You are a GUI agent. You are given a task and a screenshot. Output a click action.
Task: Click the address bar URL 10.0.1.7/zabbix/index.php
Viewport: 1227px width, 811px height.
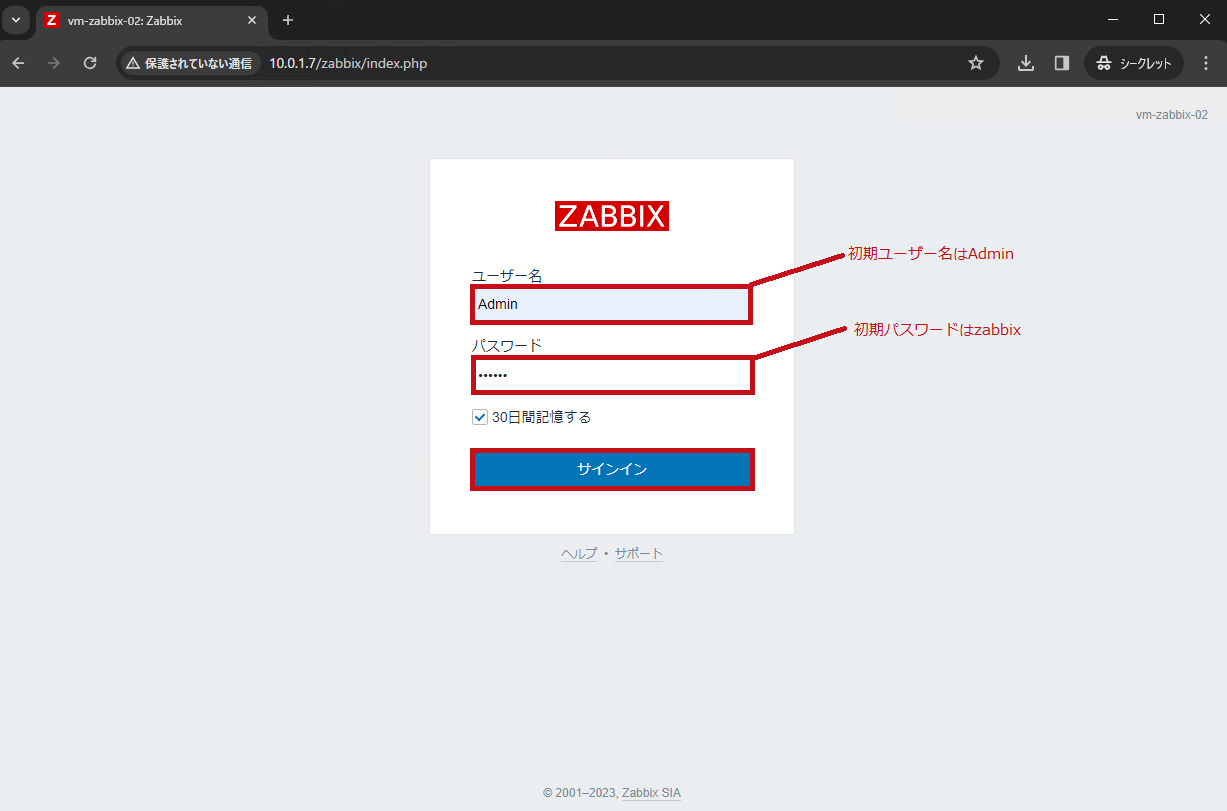click(348, 63)
